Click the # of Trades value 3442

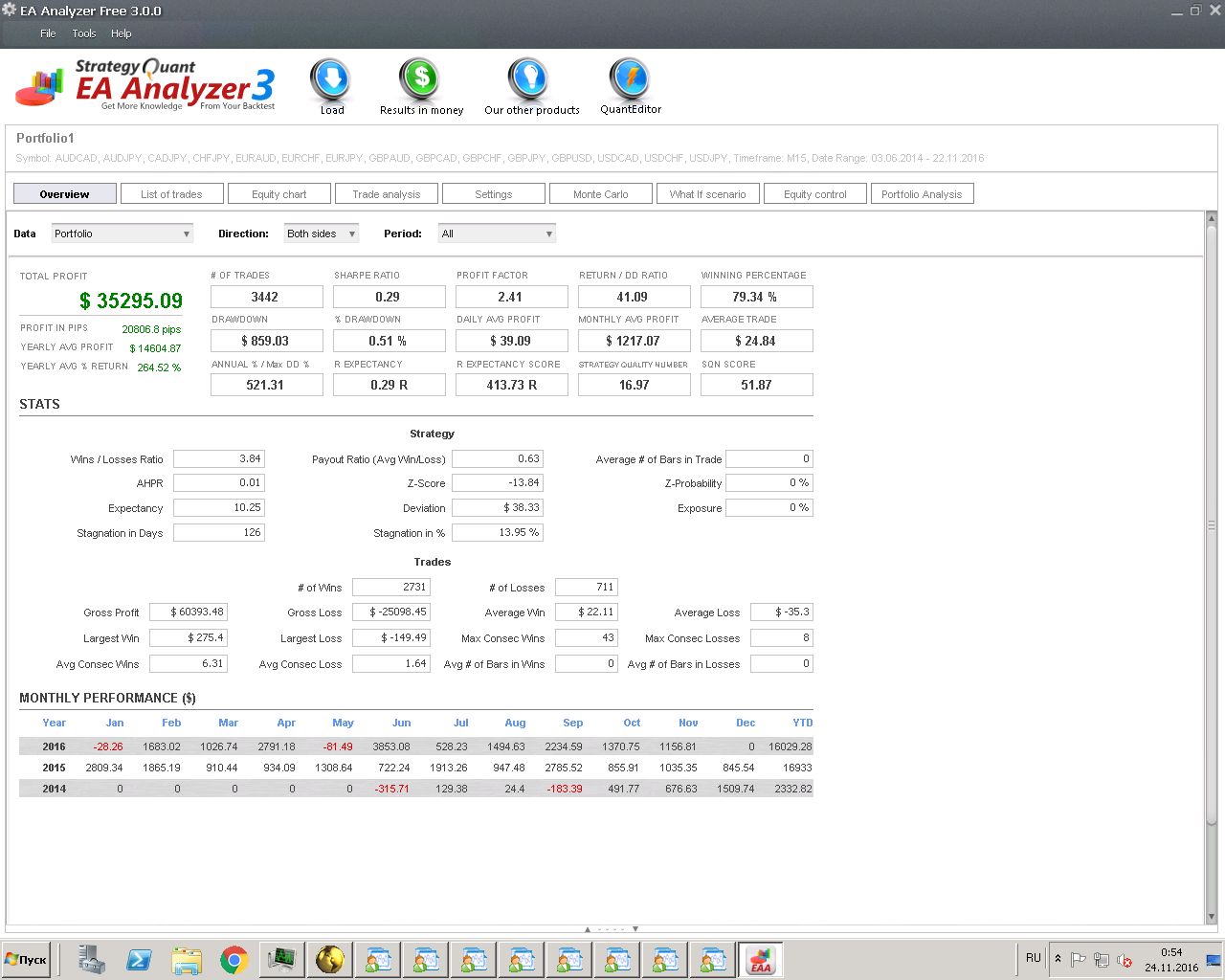pyautogui.click(x=266, y=297)
